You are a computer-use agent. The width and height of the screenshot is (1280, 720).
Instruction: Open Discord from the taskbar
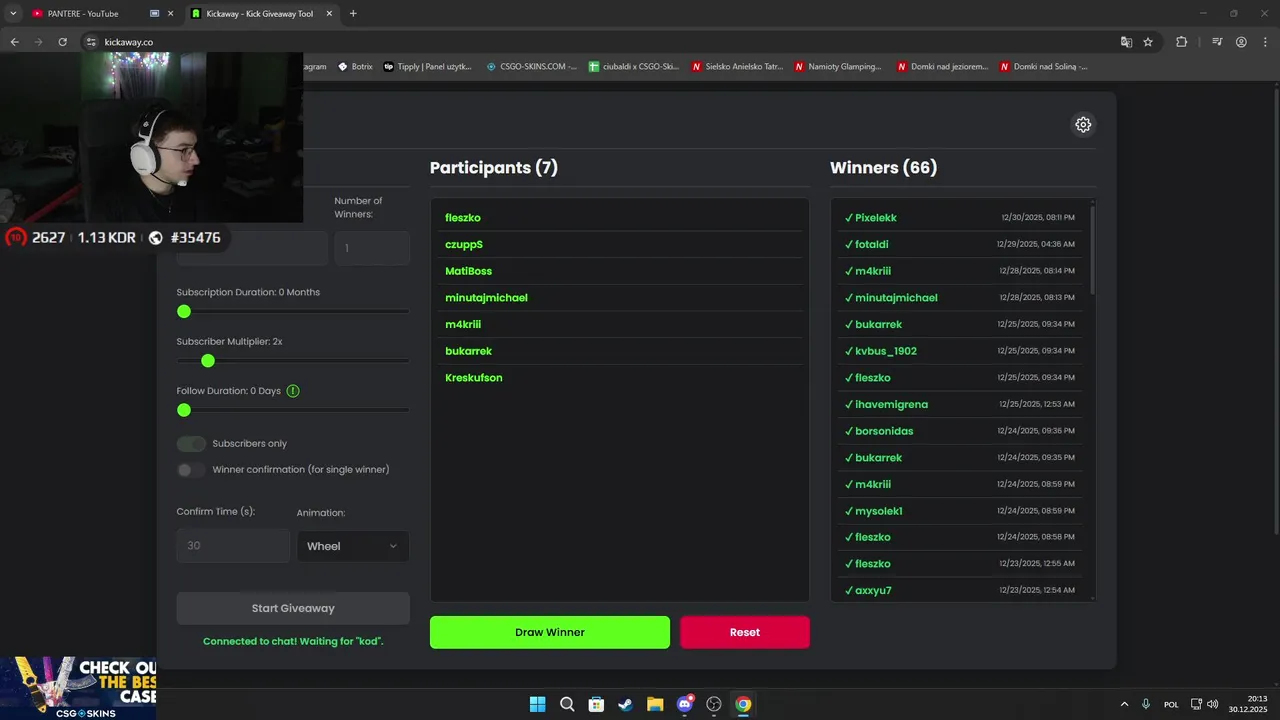click(x=685, y=704)
